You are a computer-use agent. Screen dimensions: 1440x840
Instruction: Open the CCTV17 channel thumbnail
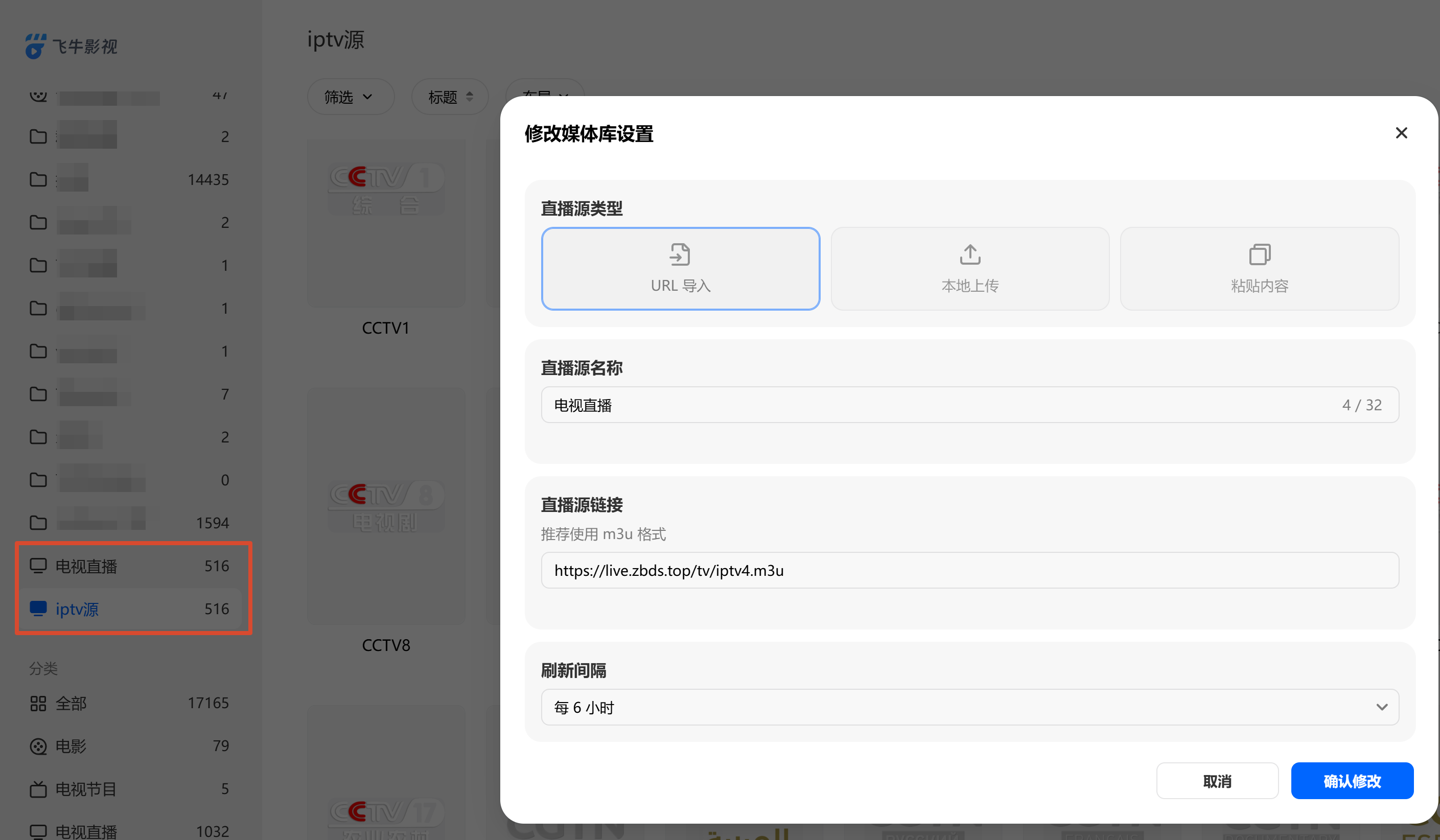[x=386, y=773]
